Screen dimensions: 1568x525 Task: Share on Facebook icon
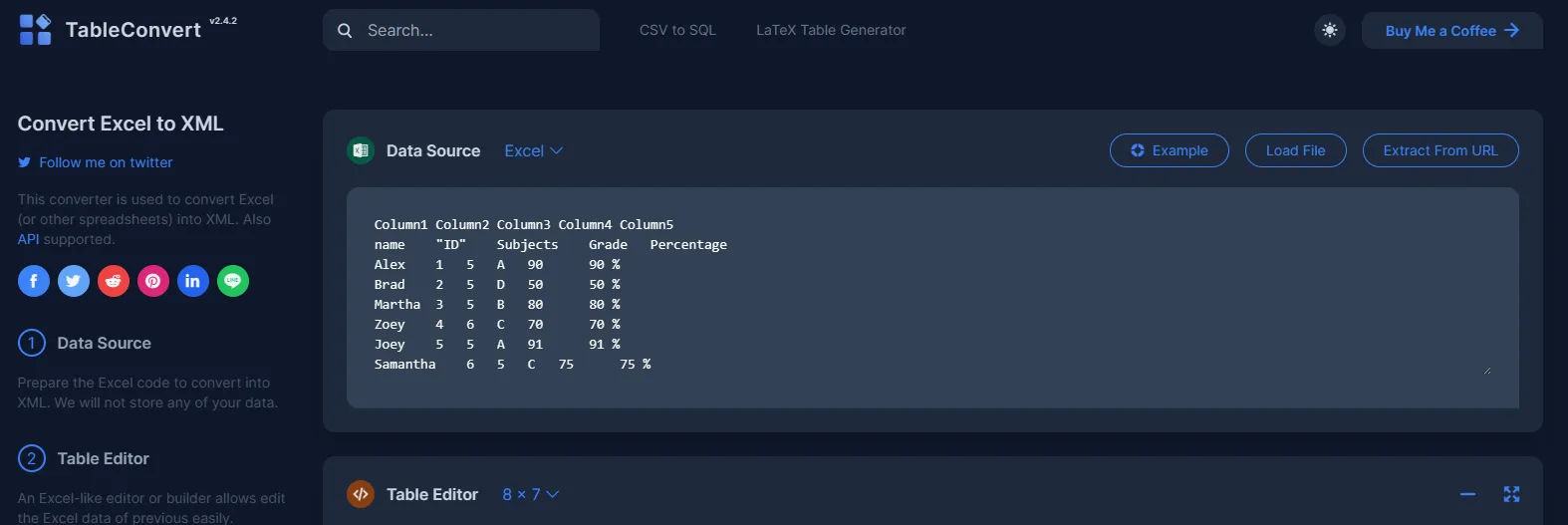coord(34,281)
